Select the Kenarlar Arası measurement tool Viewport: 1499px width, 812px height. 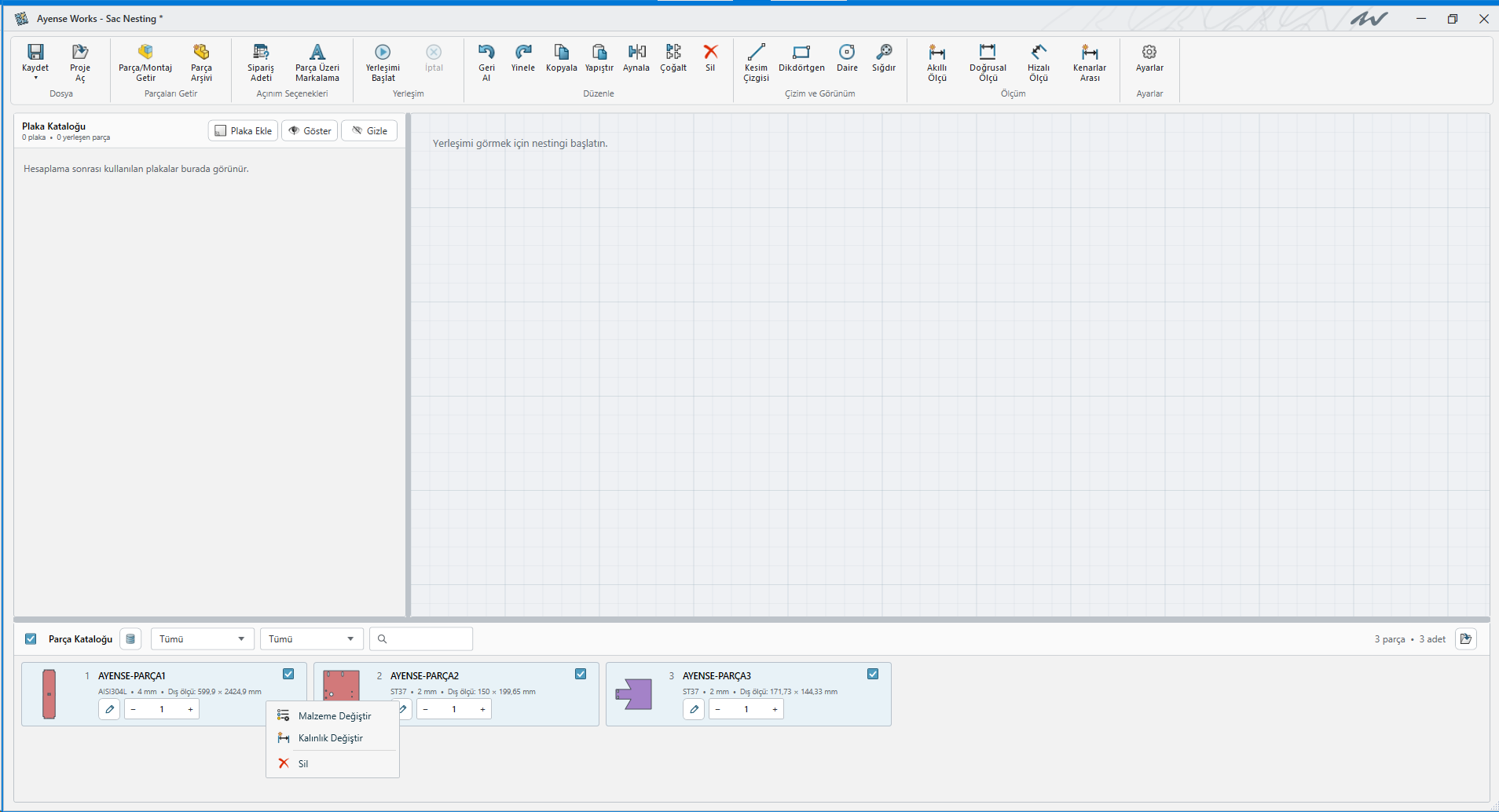1090,62
